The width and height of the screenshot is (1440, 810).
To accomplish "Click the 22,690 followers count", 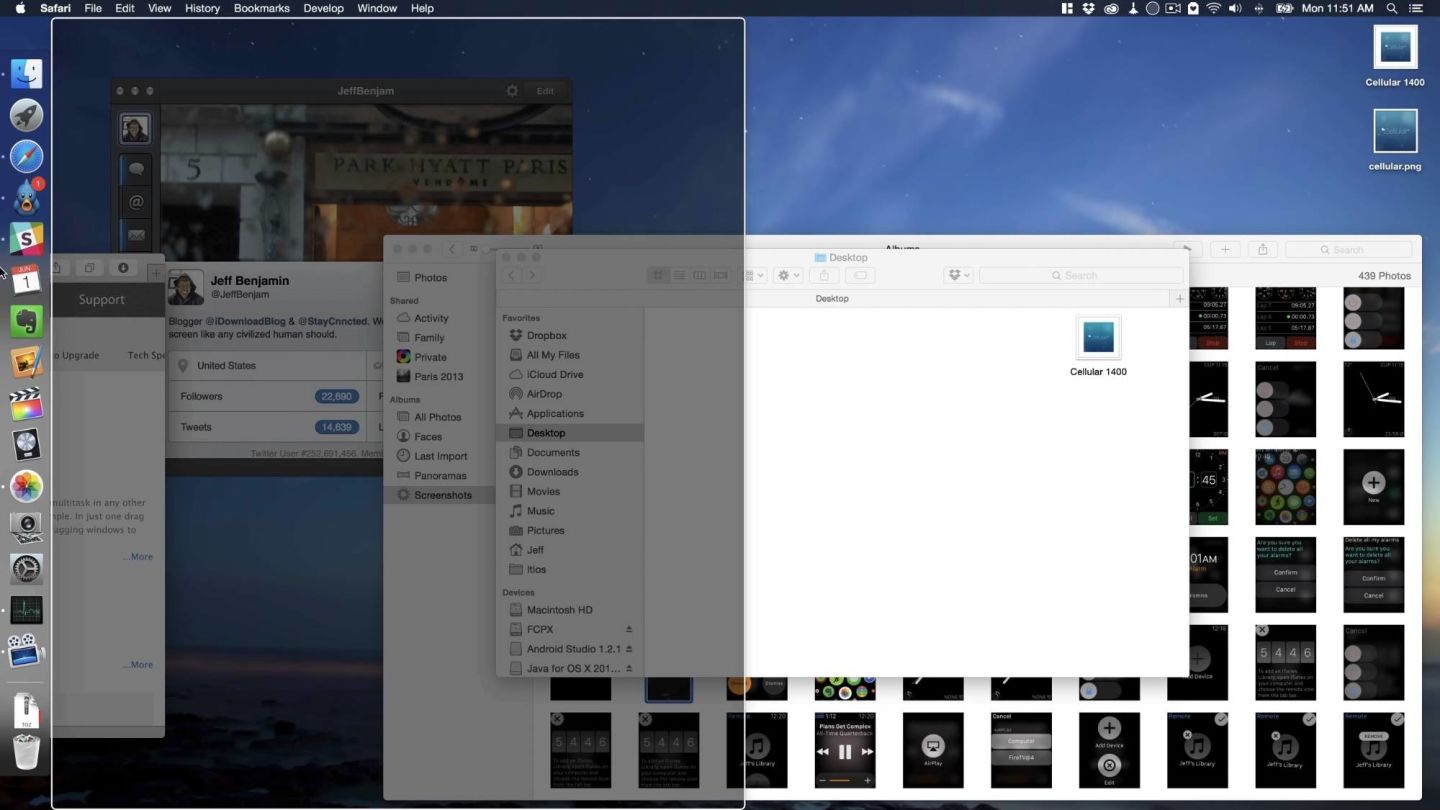I will tap(336, 397).
